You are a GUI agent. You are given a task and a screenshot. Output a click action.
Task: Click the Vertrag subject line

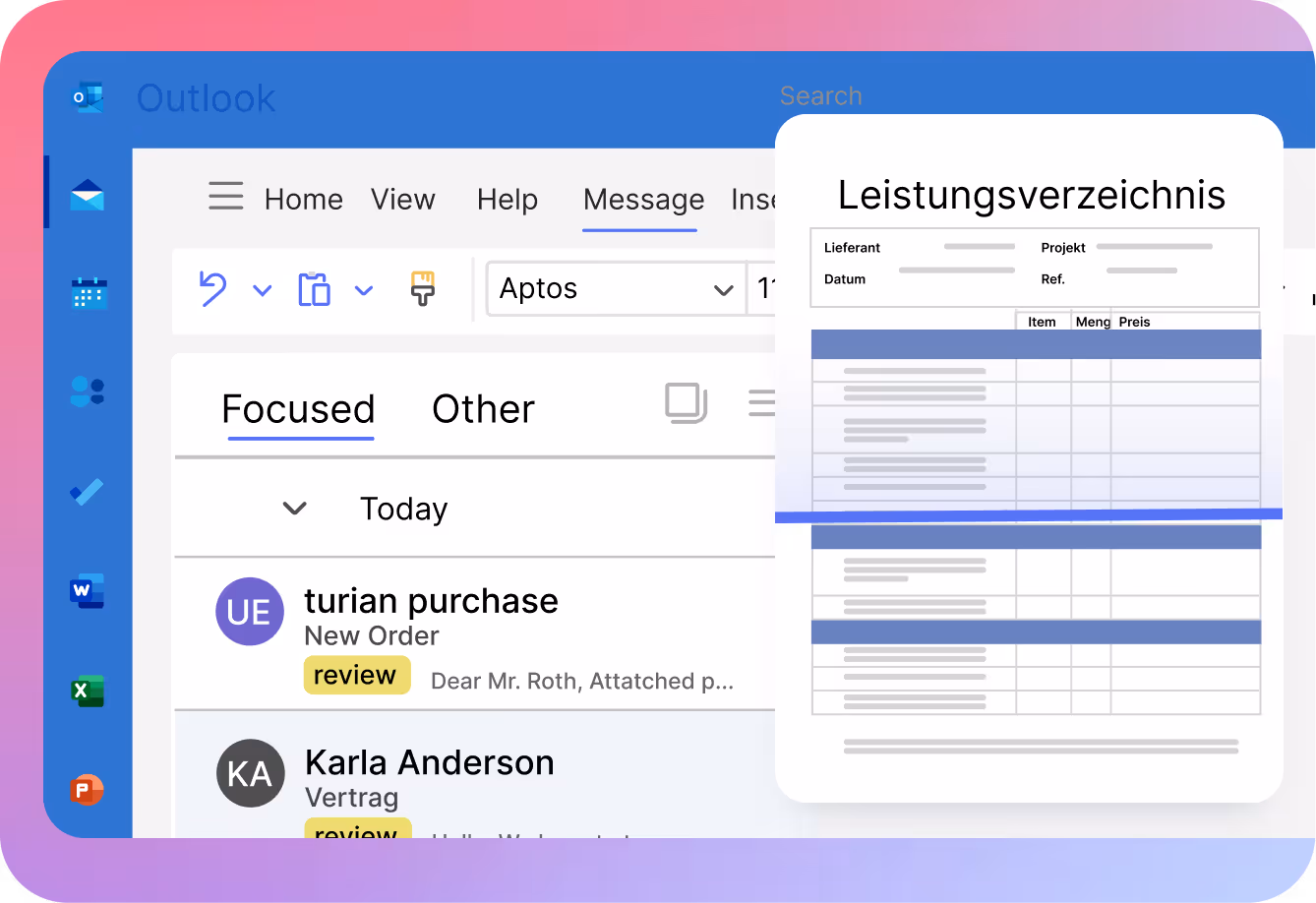(352, 798)
